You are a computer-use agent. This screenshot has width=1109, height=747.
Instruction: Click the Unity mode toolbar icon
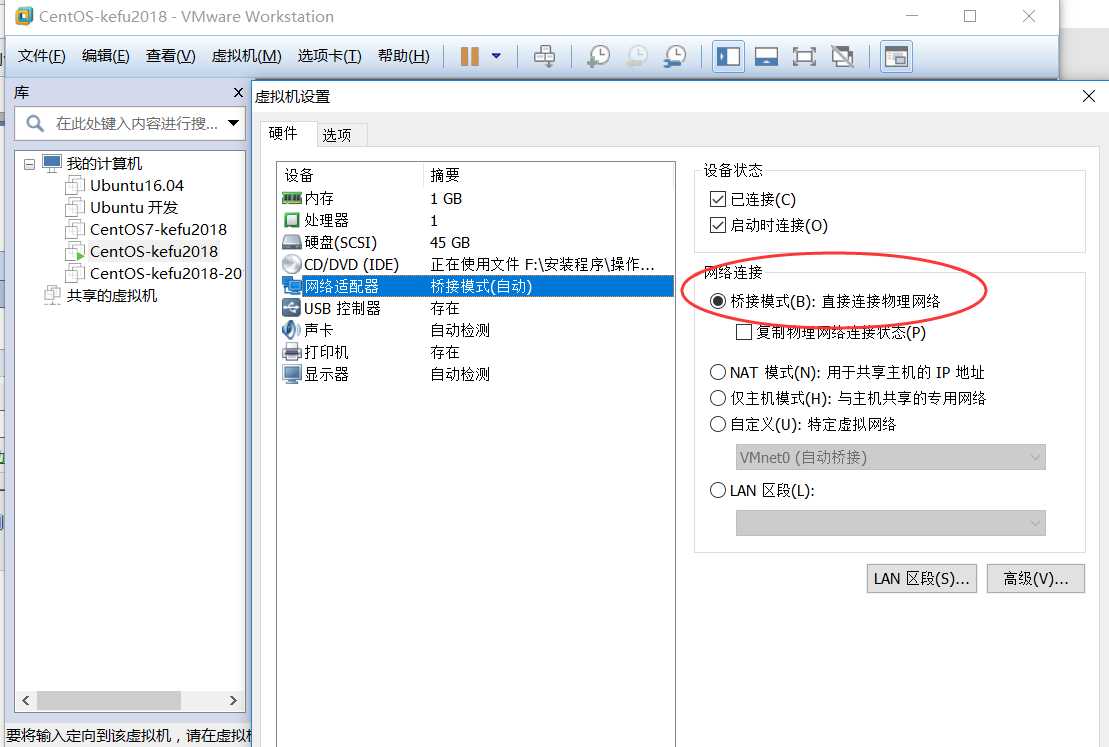tap(842, 56)
